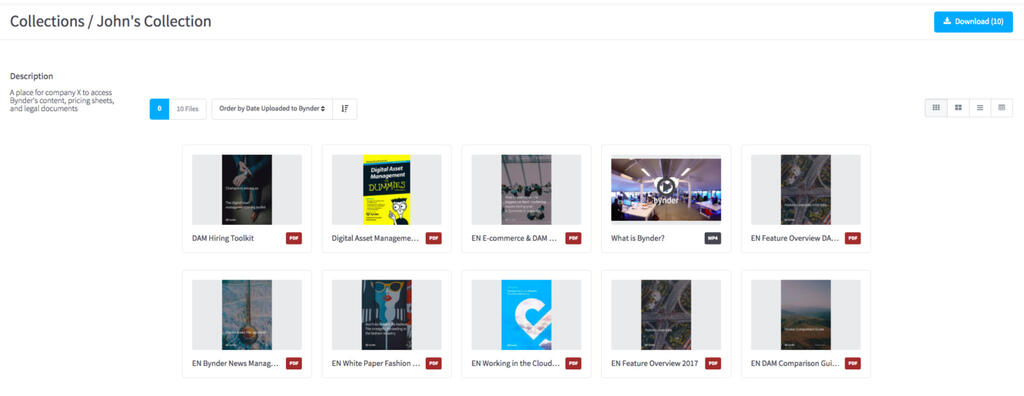The image size is (1024, 396).
Task: Click PDF badge on DAM Hiring Toolkit
Action: [294, 239]
